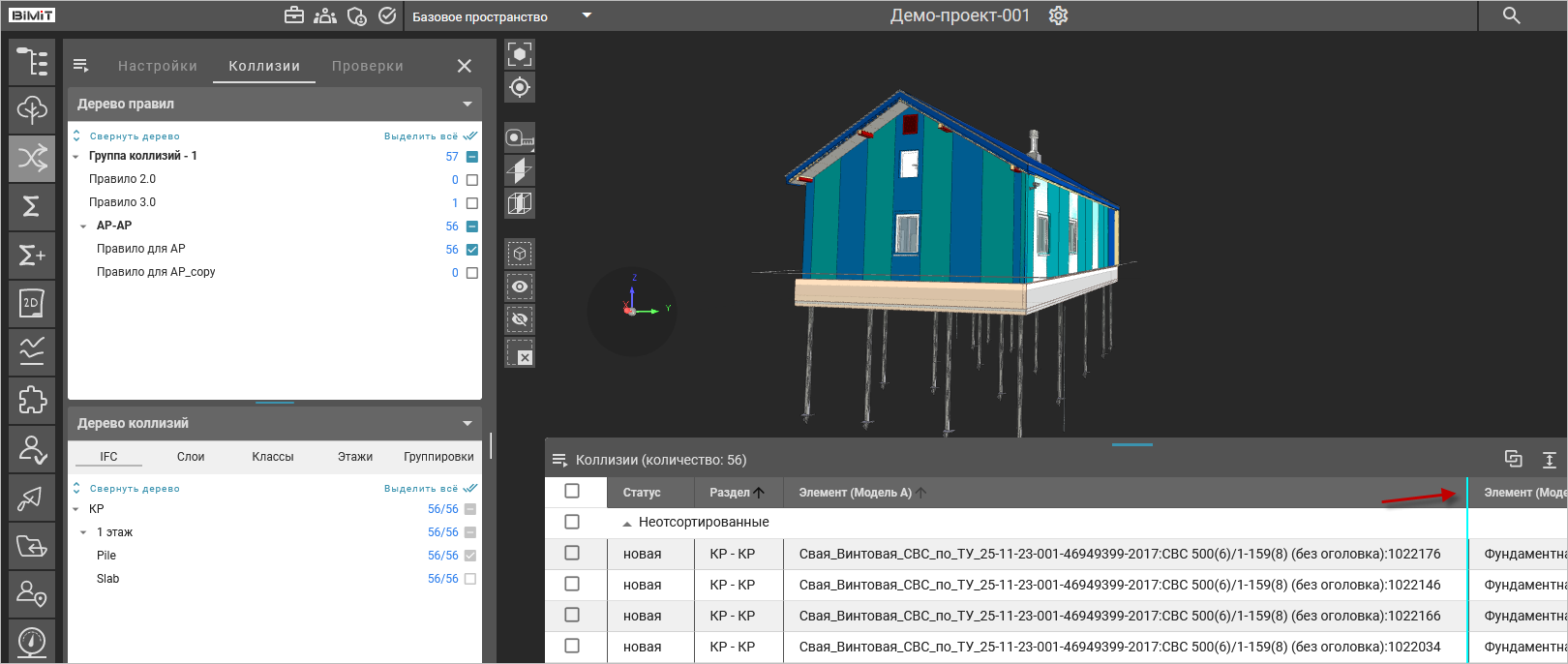Uncheck the Правило для АР checkbox

point(472,250)
